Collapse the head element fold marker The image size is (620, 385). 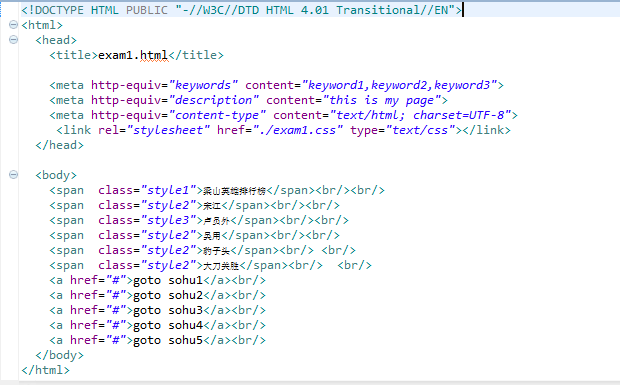[x=13, y=40]
